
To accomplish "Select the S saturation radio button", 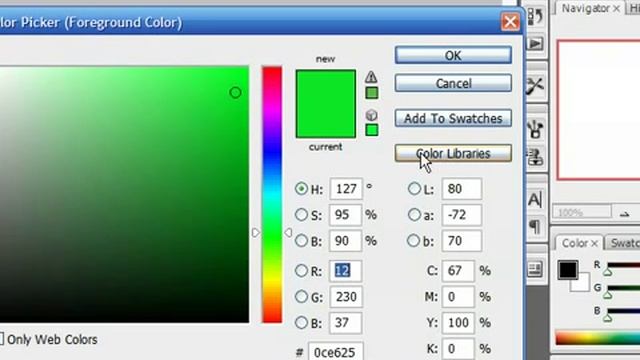I will click(x=301, y=215).
